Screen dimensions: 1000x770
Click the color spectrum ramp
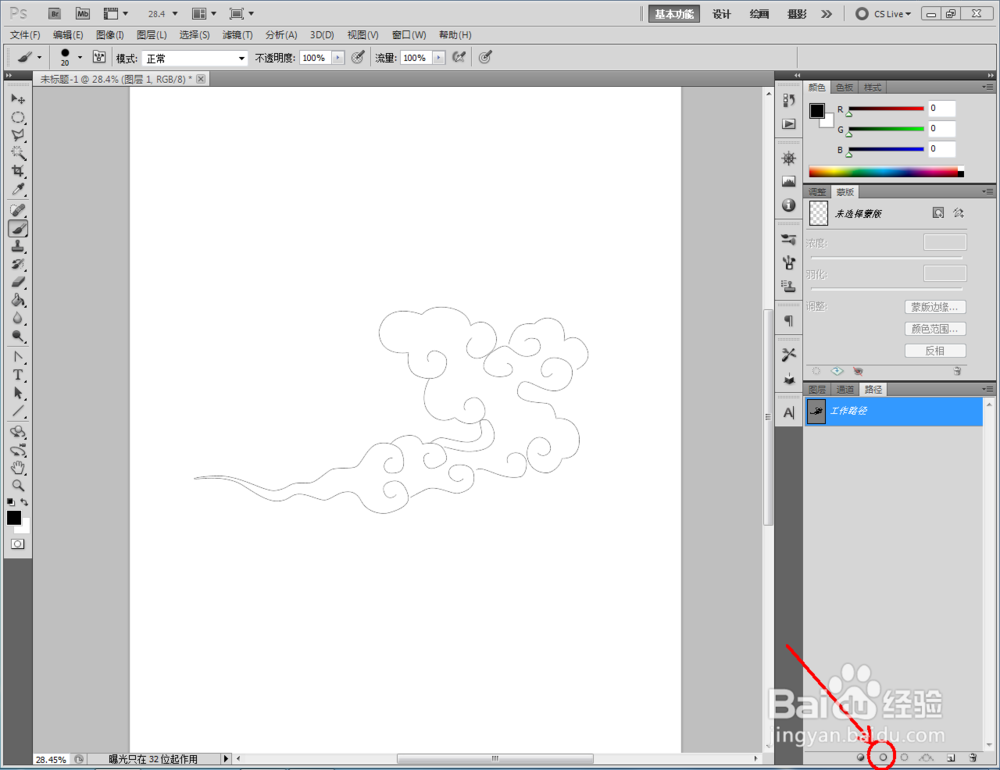[x=886, y=172]
